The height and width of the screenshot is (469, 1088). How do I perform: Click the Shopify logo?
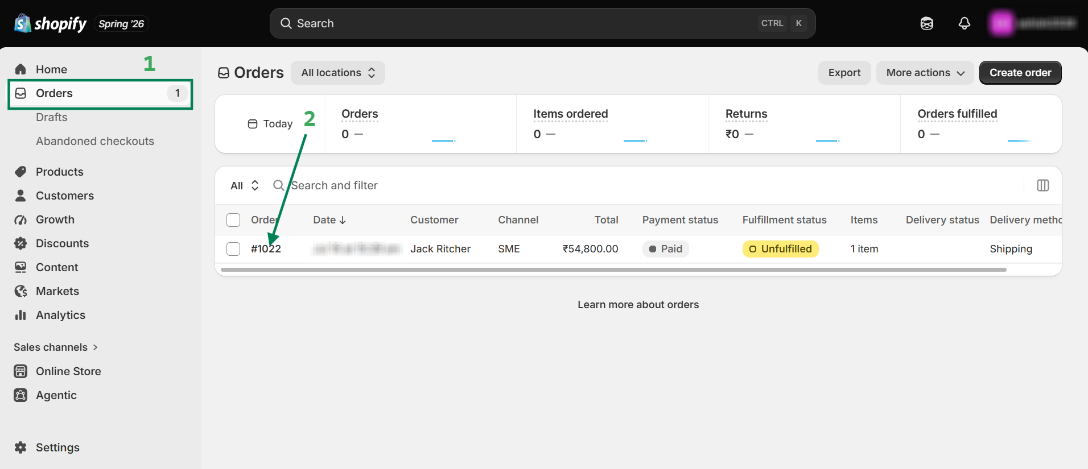(51, 24)
